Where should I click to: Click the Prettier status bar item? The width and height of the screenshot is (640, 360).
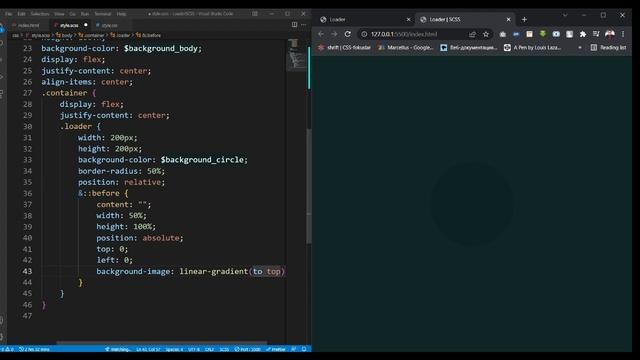[276, 349]
